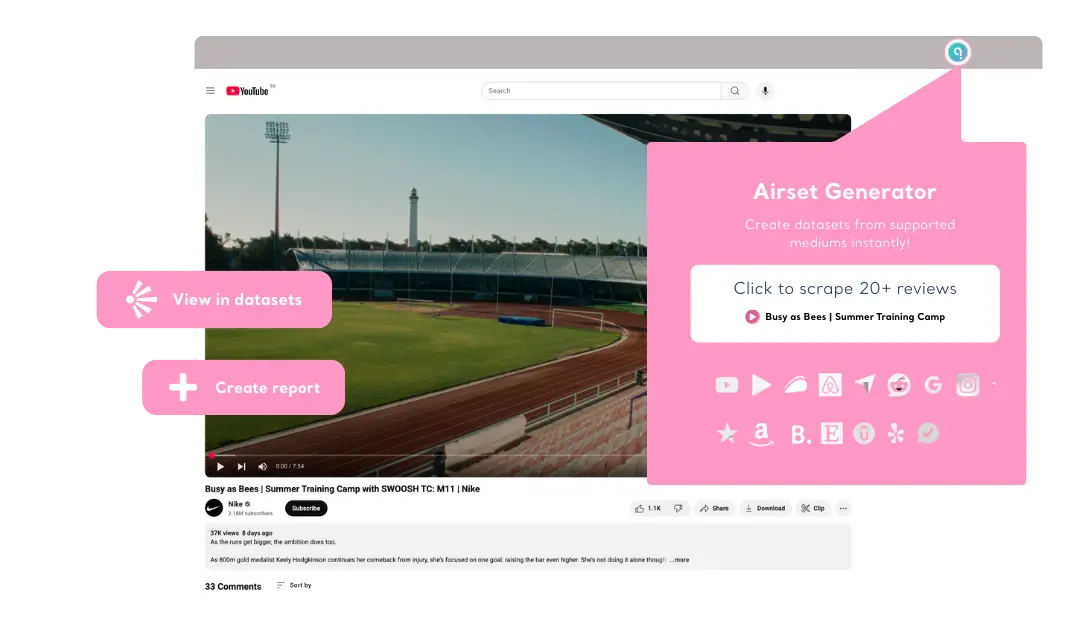Click to scrape 20+ reviews
This screenshot has width=1080, height=638.
845,288
